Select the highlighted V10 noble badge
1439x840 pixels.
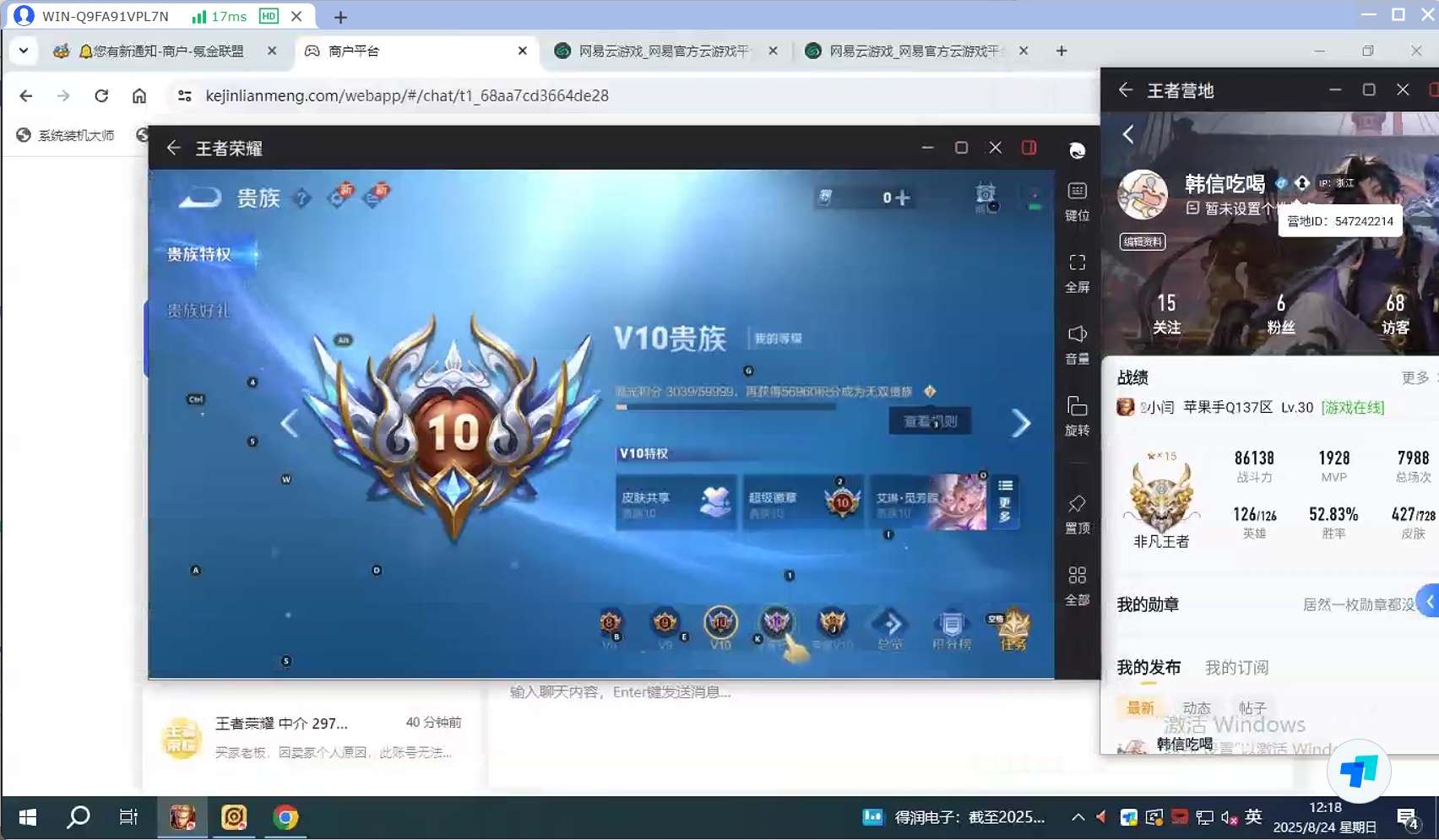[x=720, y=626]
